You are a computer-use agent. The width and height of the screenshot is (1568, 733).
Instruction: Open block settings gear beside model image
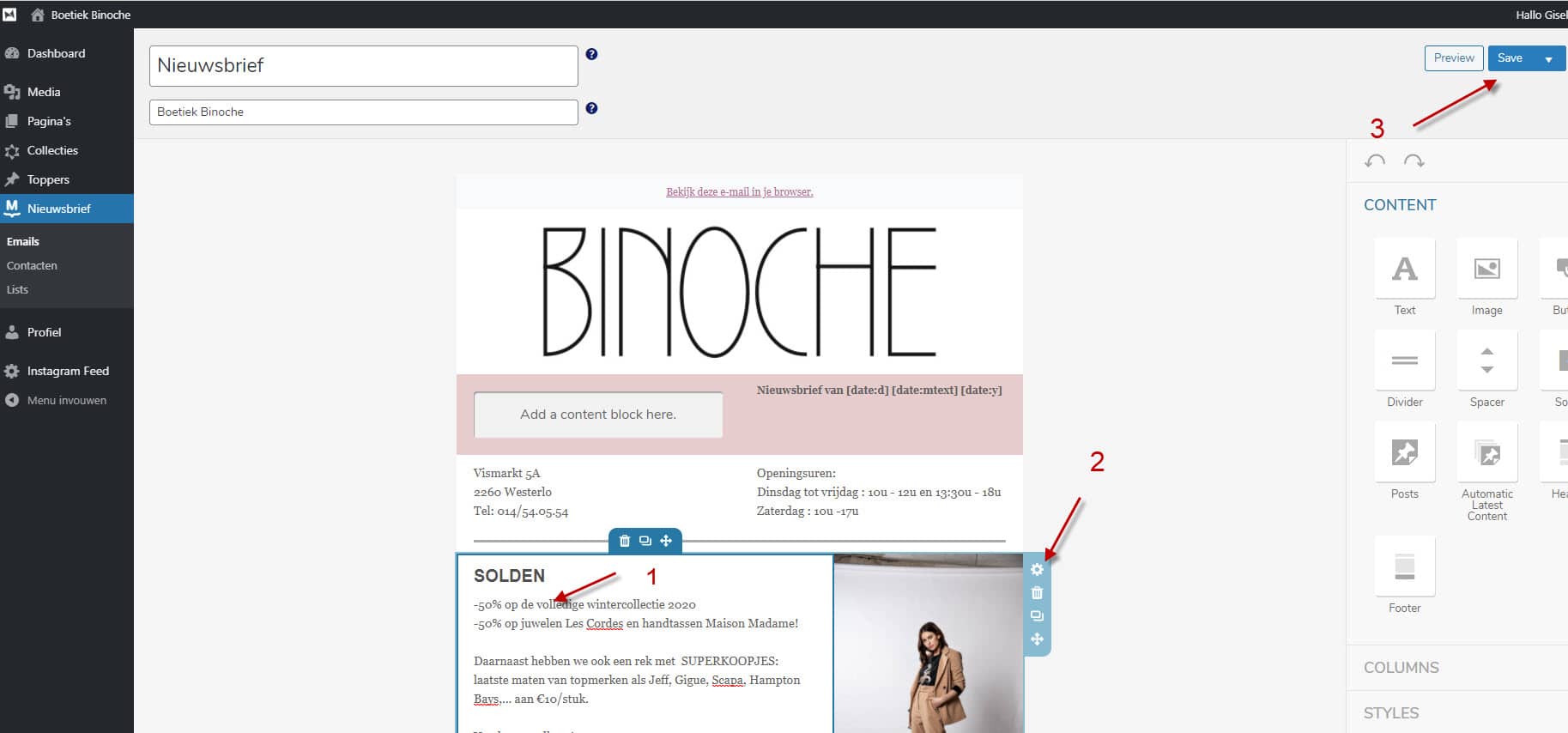coord(1037,570)
